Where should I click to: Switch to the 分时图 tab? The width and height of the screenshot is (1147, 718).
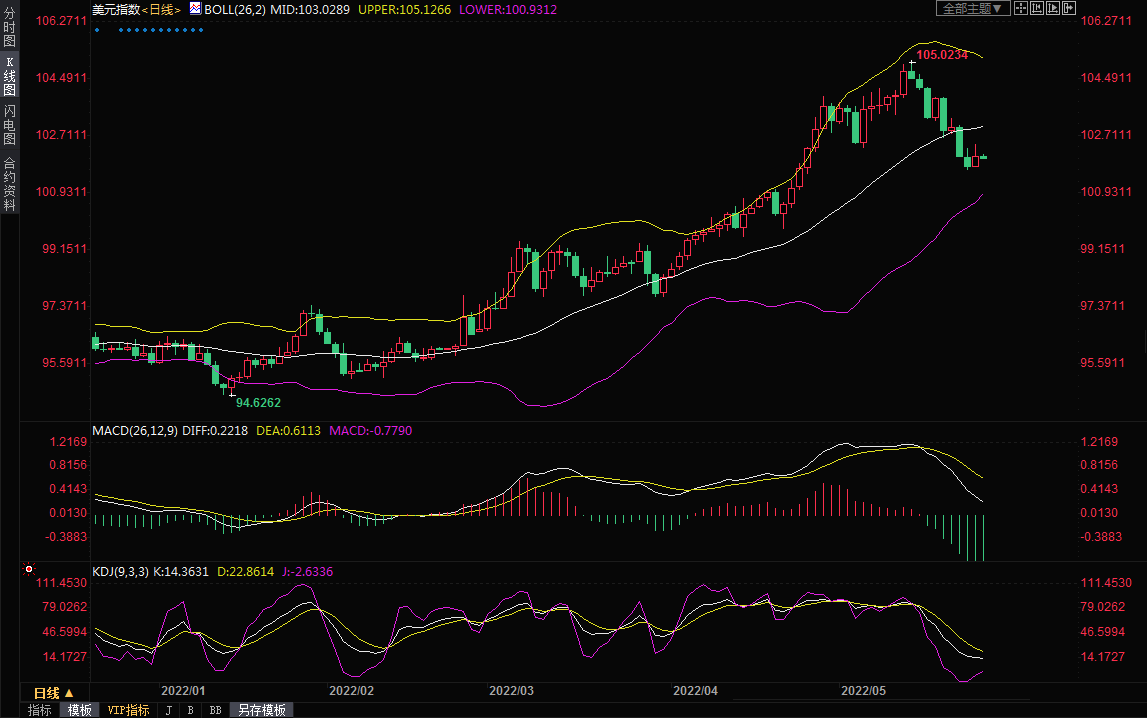point(9,27)
